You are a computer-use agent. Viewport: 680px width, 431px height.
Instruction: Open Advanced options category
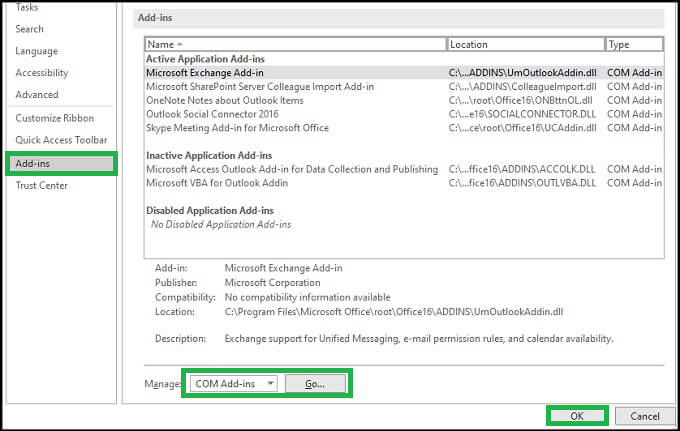(x=37, y=95)
